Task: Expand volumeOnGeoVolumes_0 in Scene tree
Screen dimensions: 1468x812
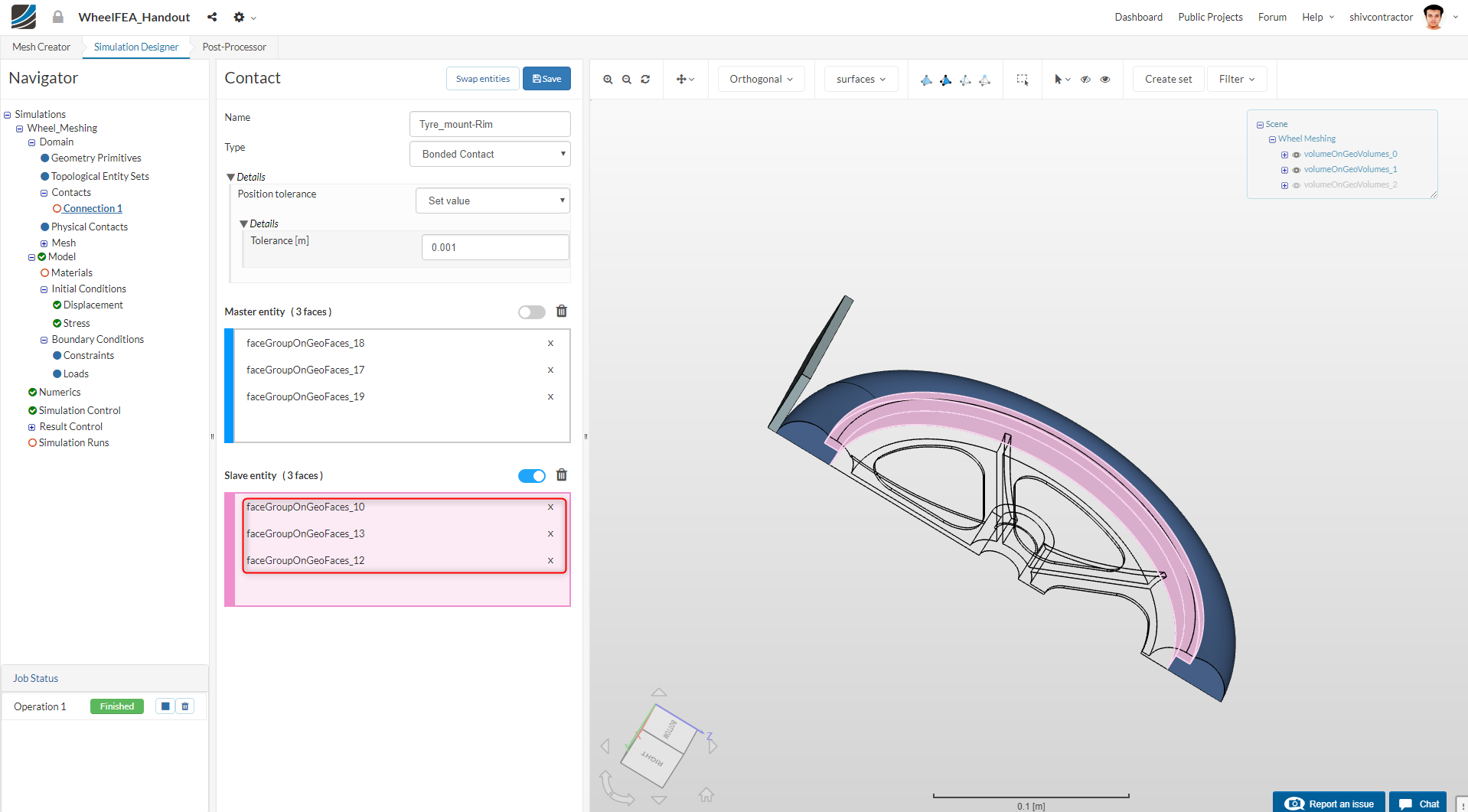Action: pyautogui.click(x=1284, y=155)
